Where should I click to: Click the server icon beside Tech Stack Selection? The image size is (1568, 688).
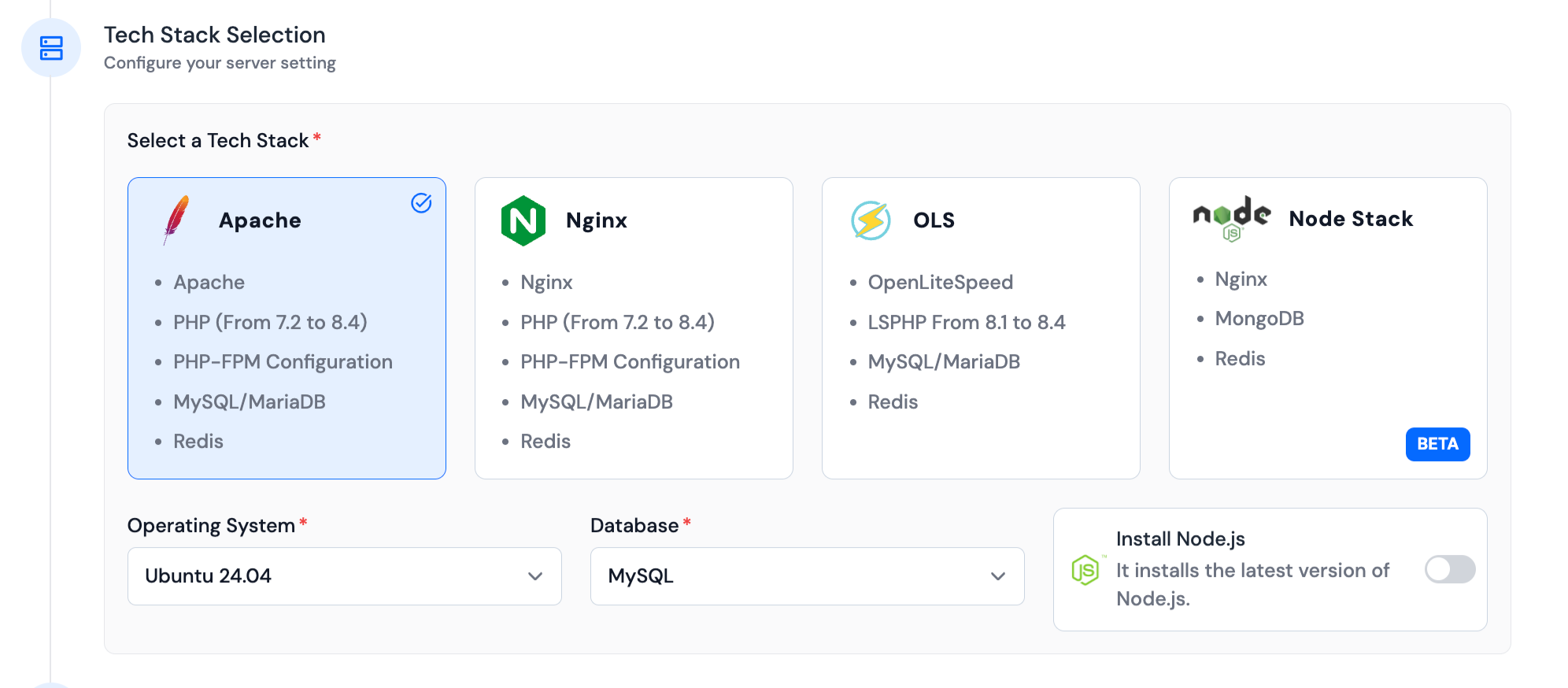(51, 48)
